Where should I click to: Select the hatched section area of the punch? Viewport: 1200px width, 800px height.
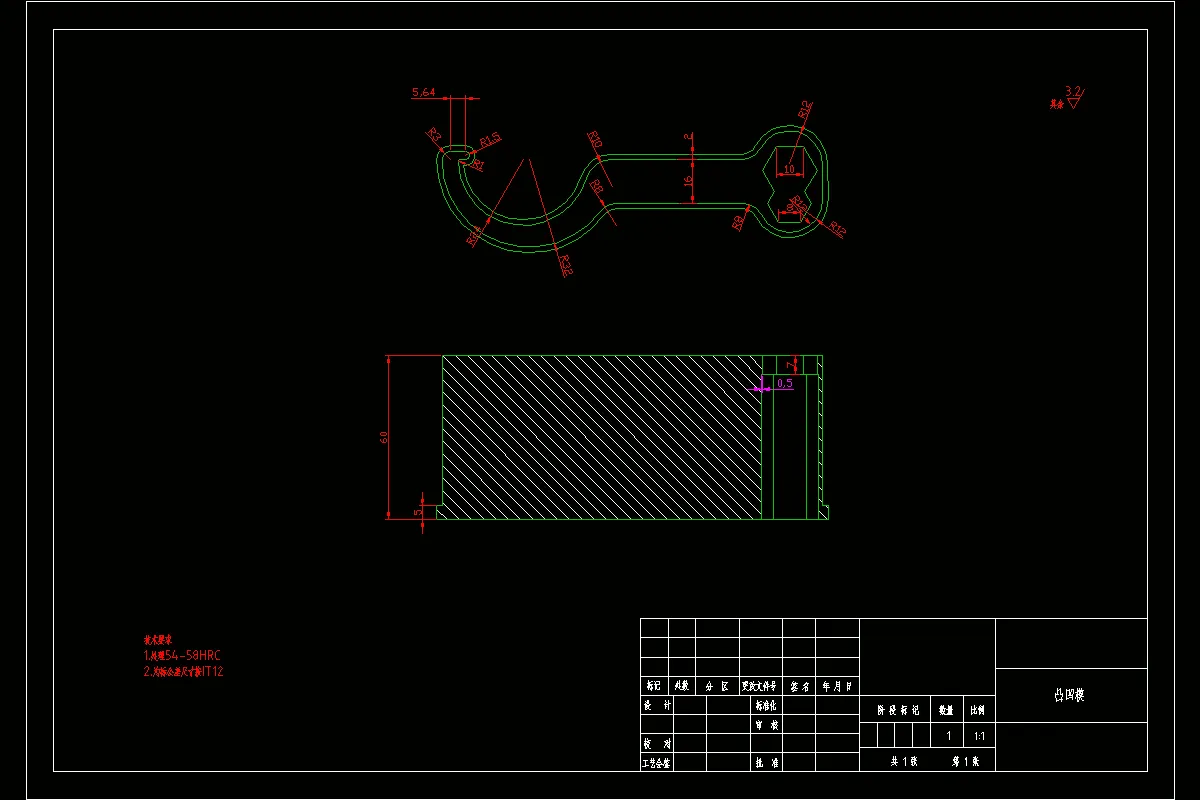[600, 437]
